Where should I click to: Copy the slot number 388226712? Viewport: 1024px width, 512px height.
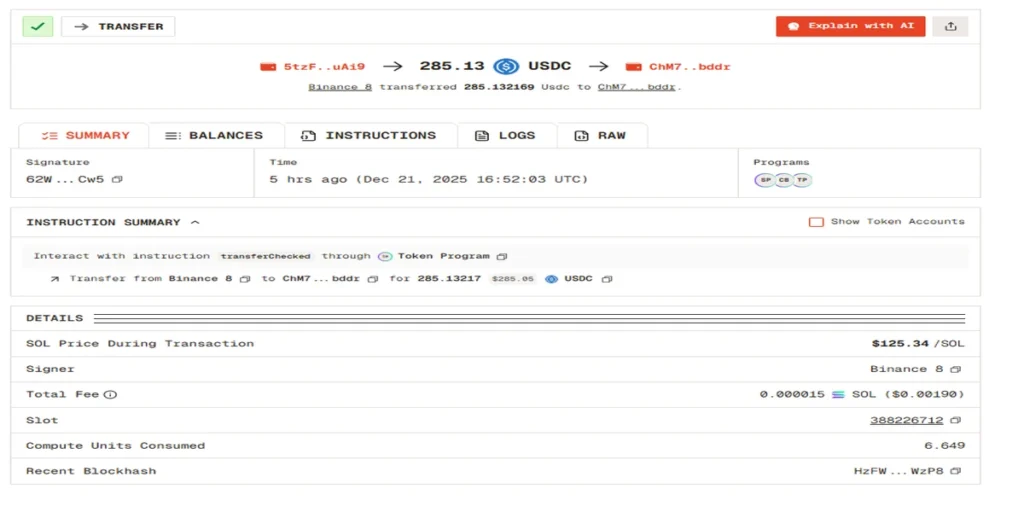click(955, 421)
